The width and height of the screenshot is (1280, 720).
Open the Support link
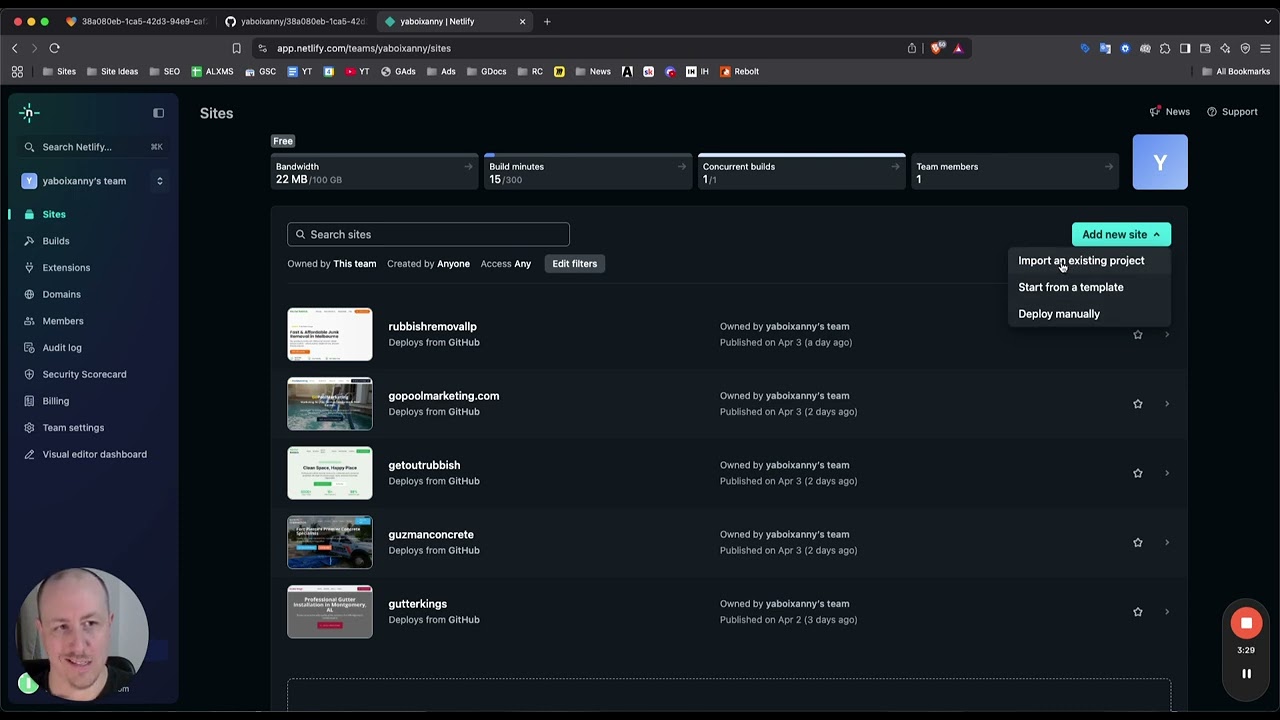[x=1232, y=112]
